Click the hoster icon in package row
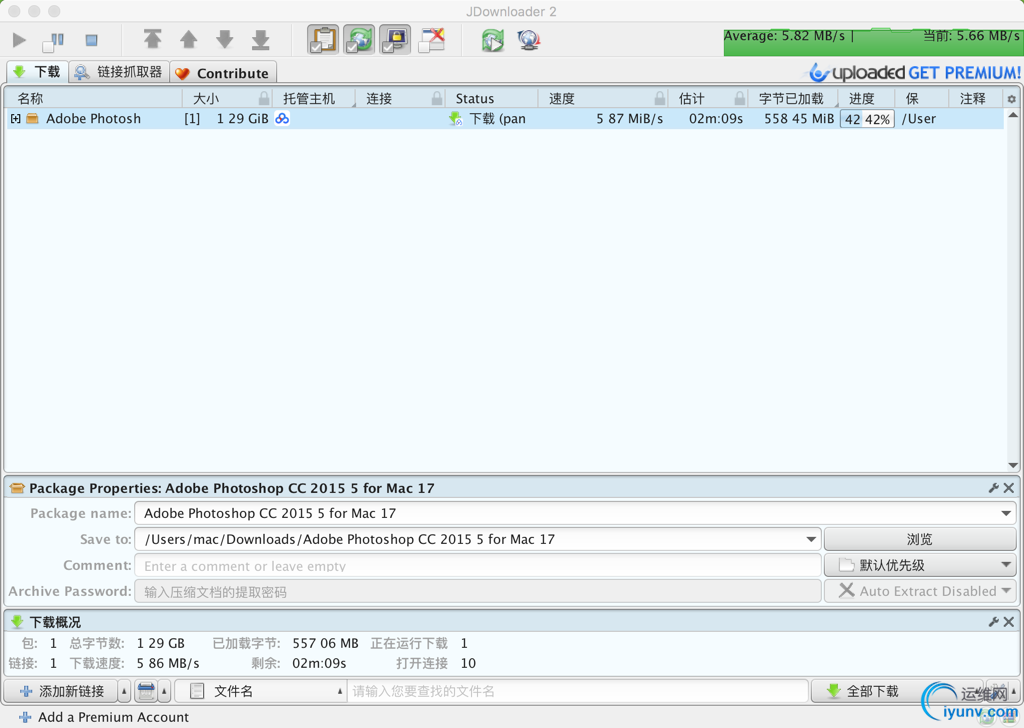Screen dimensions: 1024x728 (282, 119)
